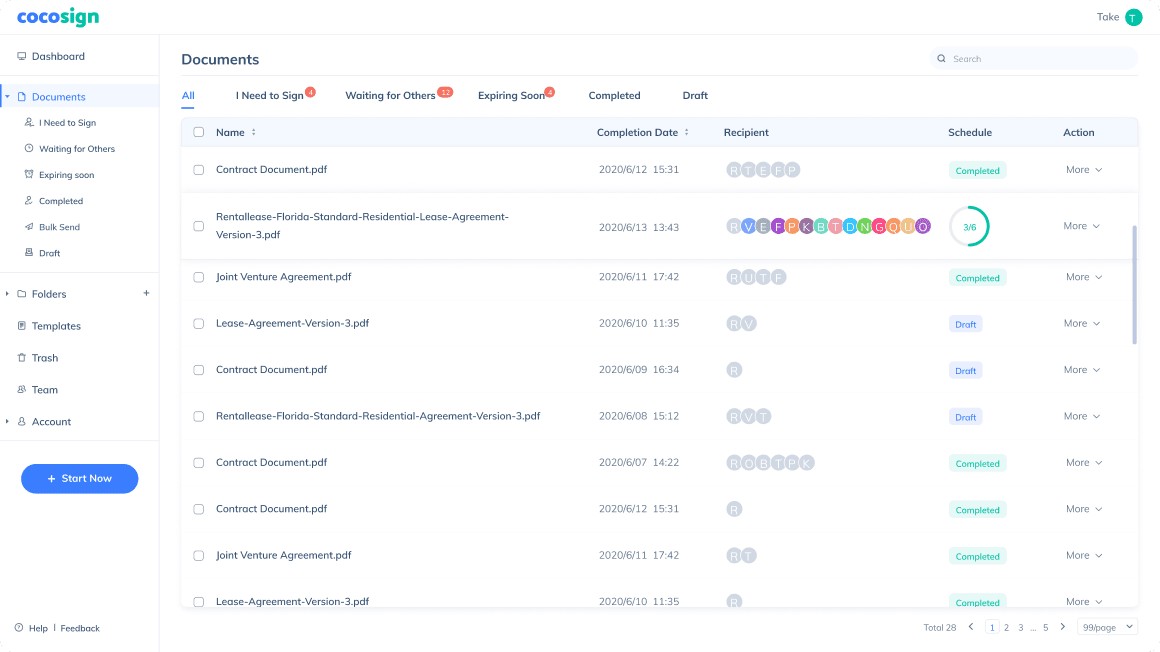Click the Team people icon in sidebar
Image resolution: width=1160 pixels, height=652 pixels.
click(x=22, y=390)
